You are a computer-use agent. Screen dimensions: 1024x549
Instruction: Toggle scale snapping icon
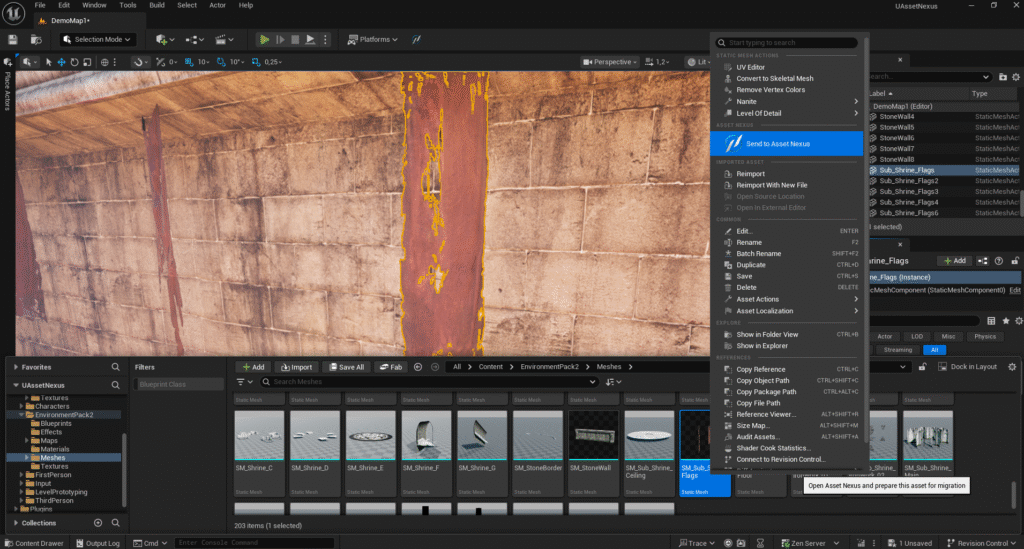(x=256, y=62)
